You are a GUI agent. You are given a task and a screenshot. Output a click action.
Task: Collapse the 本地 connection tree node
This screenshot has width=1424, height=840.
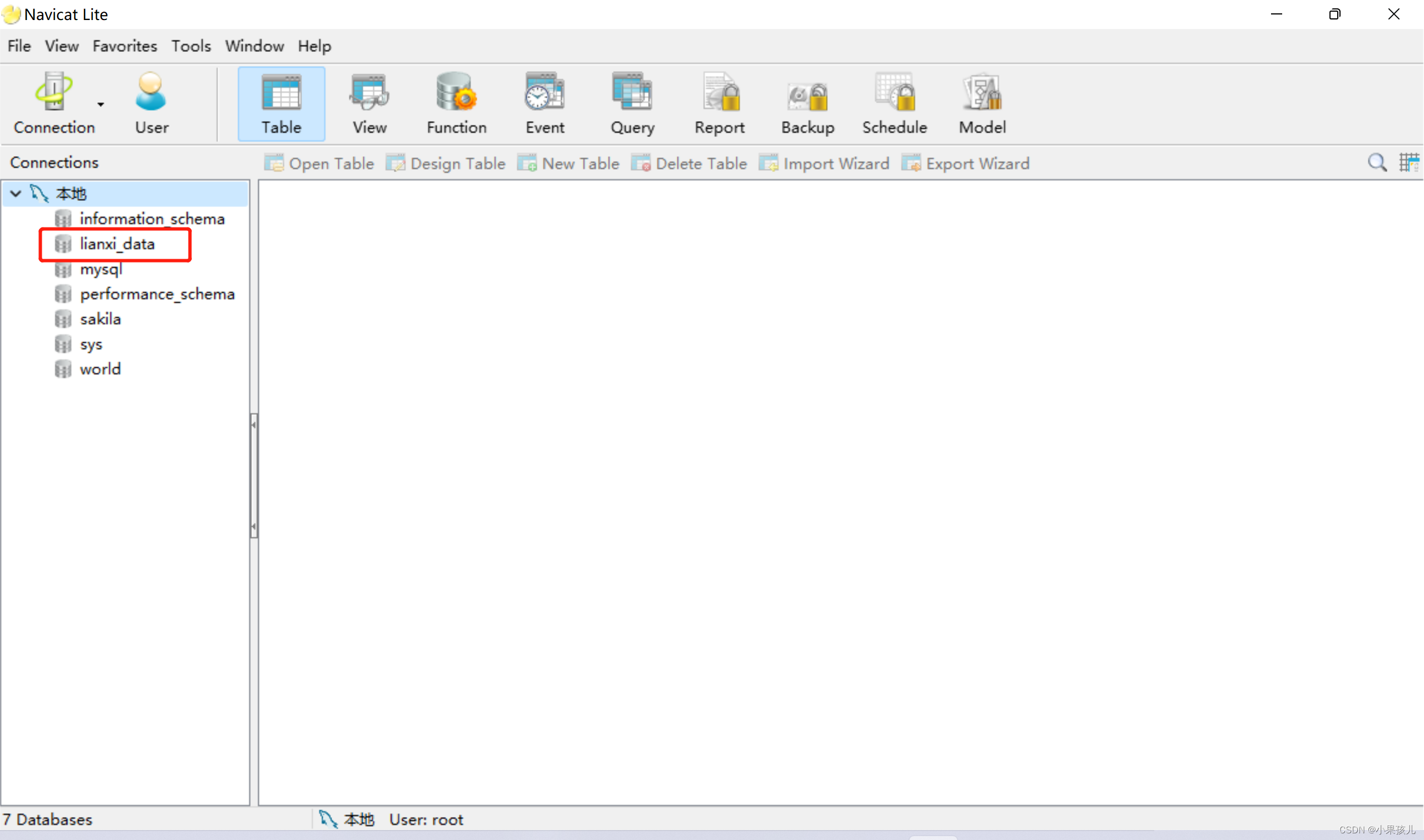pyautogui.click(x=16, y=194)
